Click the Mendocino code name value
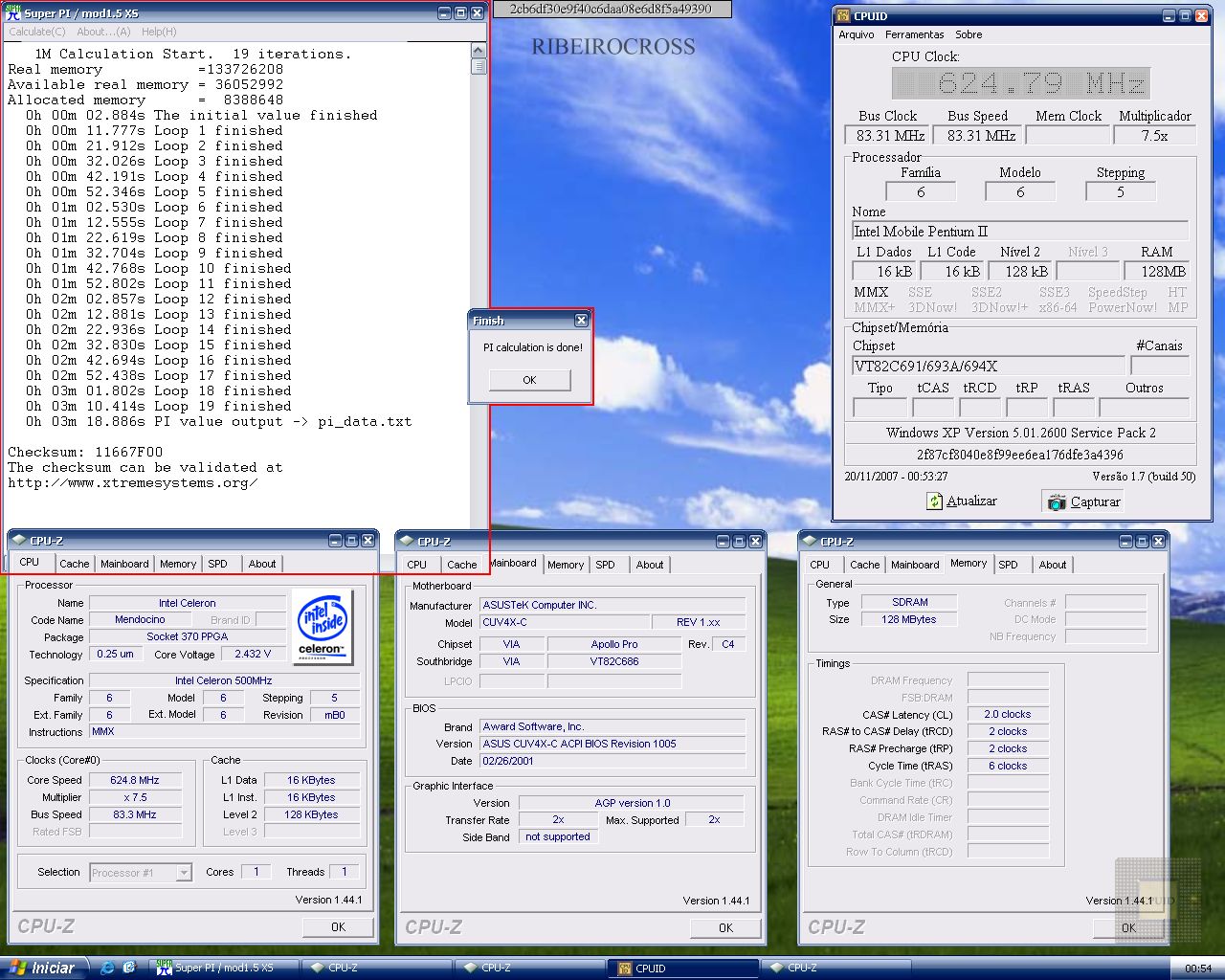This screenshot has width=1225, height=980. [x=140, y=620]
